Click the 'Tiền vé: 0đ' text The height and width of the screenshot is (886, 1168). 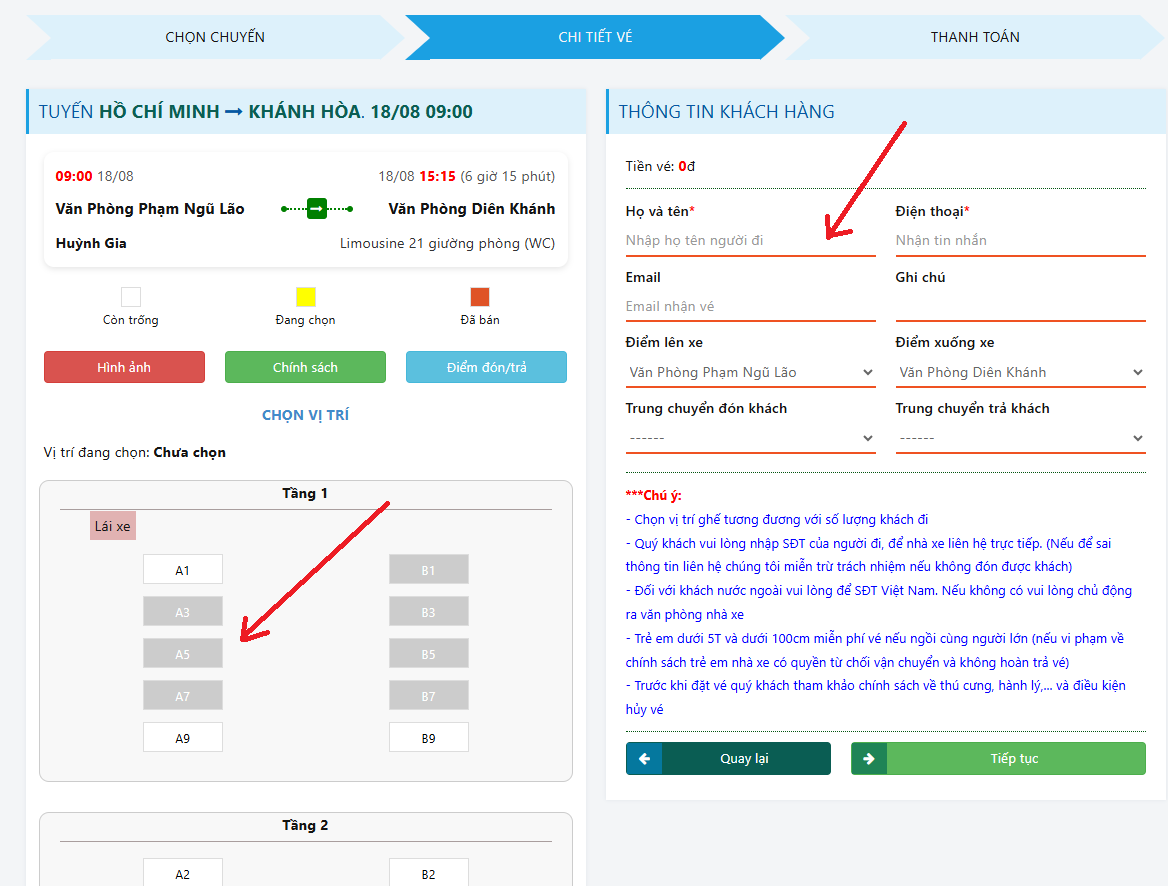point(660,166)
